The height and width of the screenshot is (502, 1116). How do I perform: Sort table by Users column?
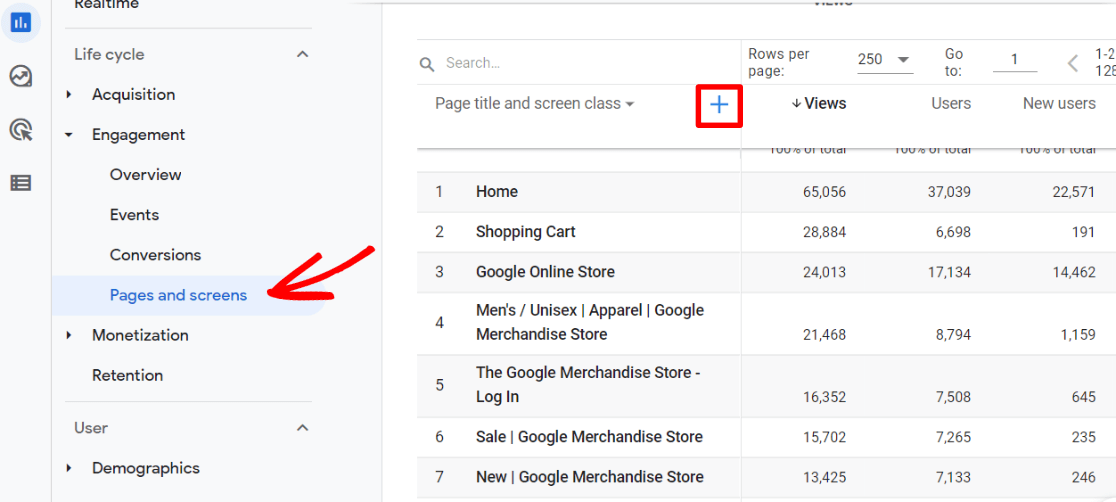(x=951, y=104)
